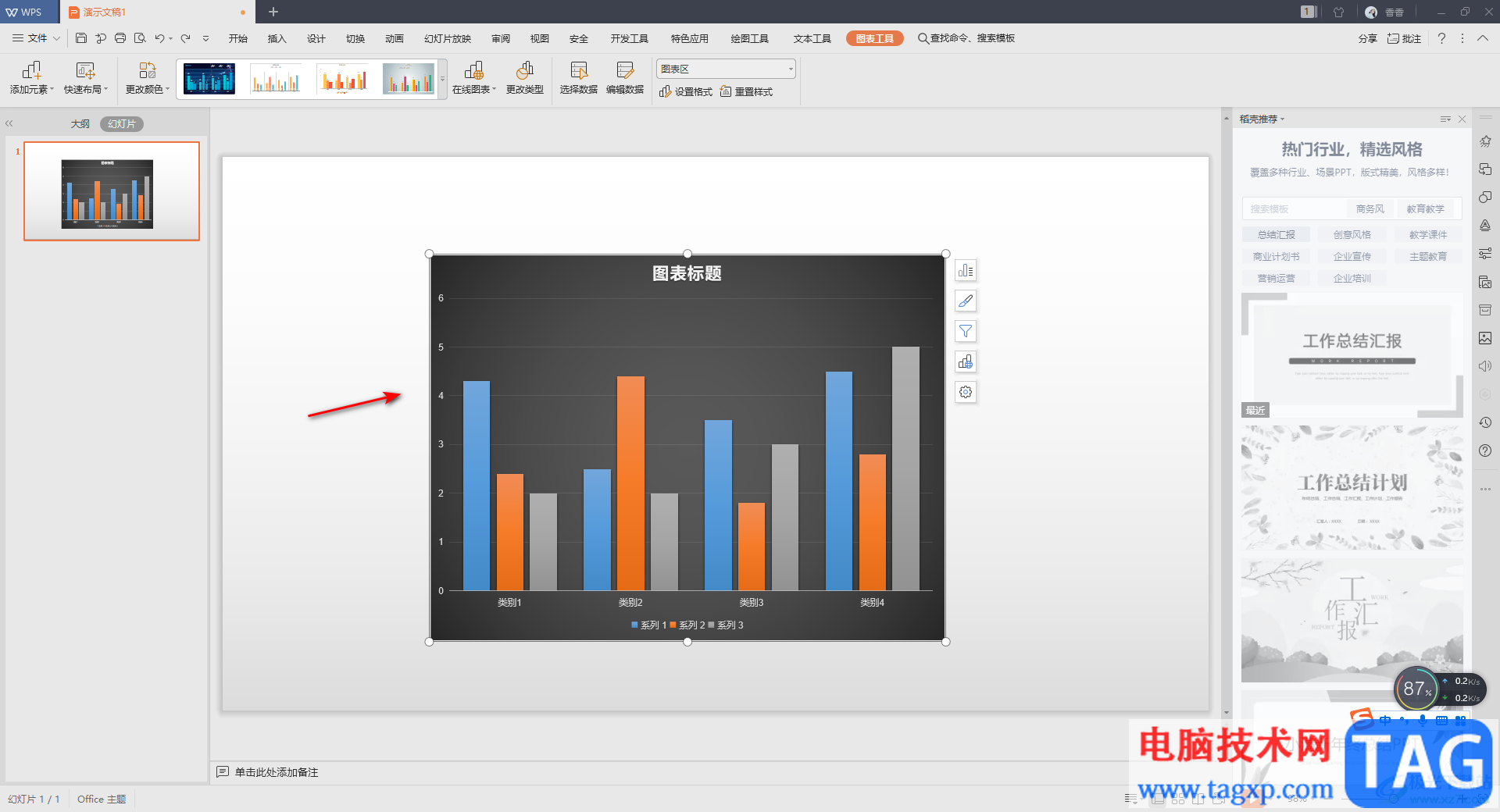Click the chart filter funnel button
The width and height of the screenshot is (1500, 812).
click(966, 331)
